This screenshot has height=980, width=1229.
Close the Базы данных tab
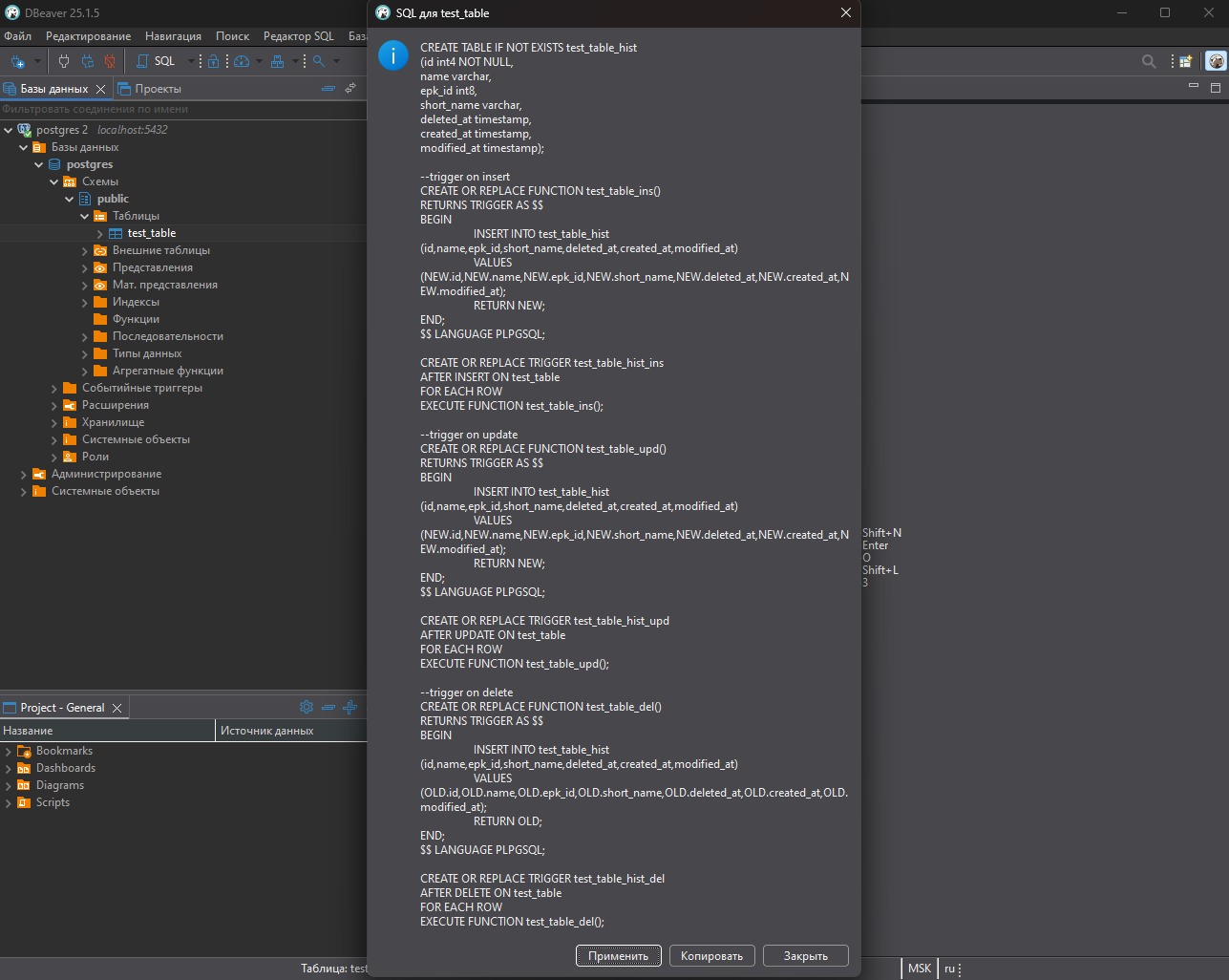pyautogui.click(x=100, y=89)
